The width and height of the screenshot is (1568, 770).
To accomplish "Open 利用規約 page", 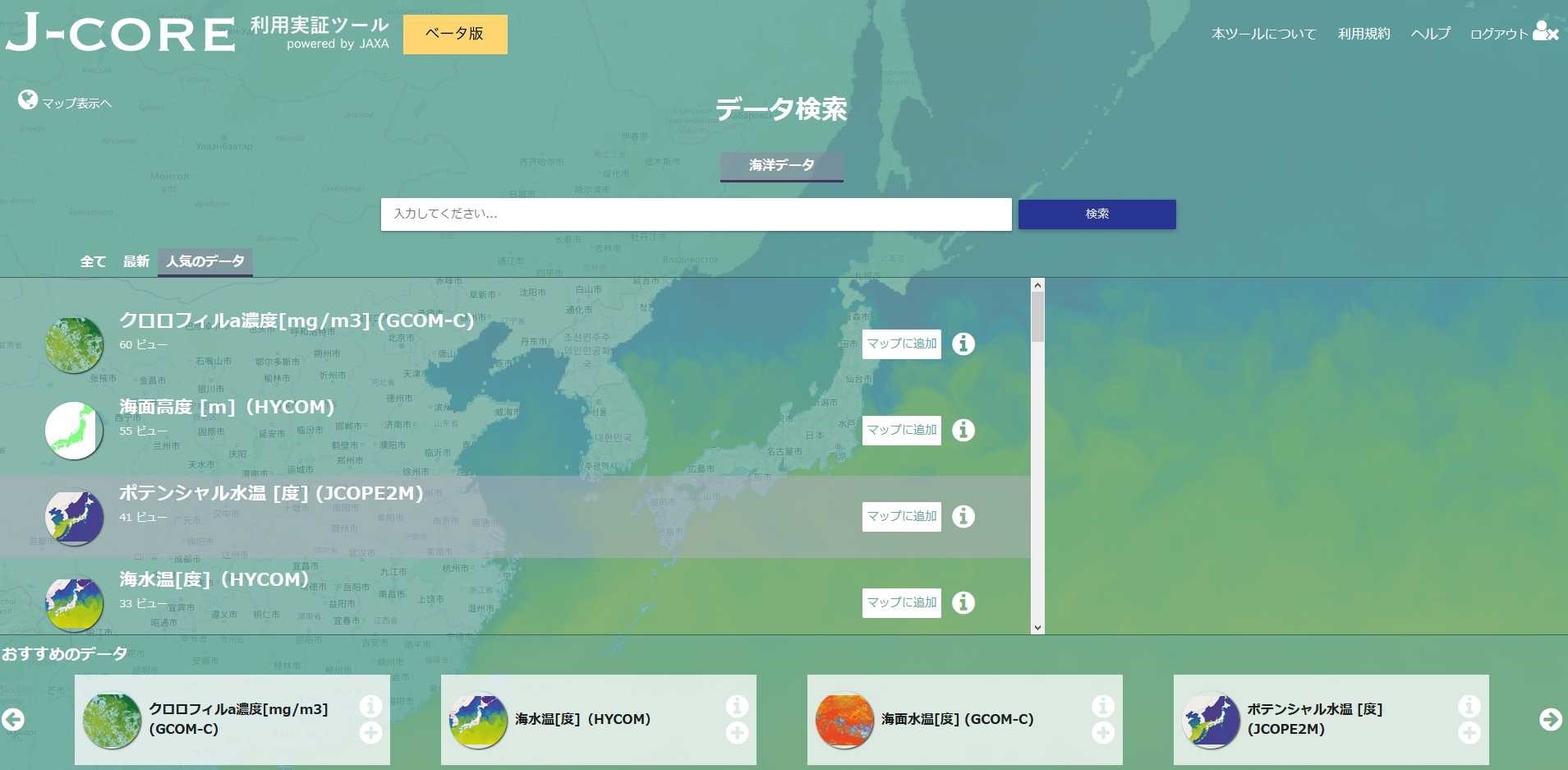I will click(x=1364, y=34).
